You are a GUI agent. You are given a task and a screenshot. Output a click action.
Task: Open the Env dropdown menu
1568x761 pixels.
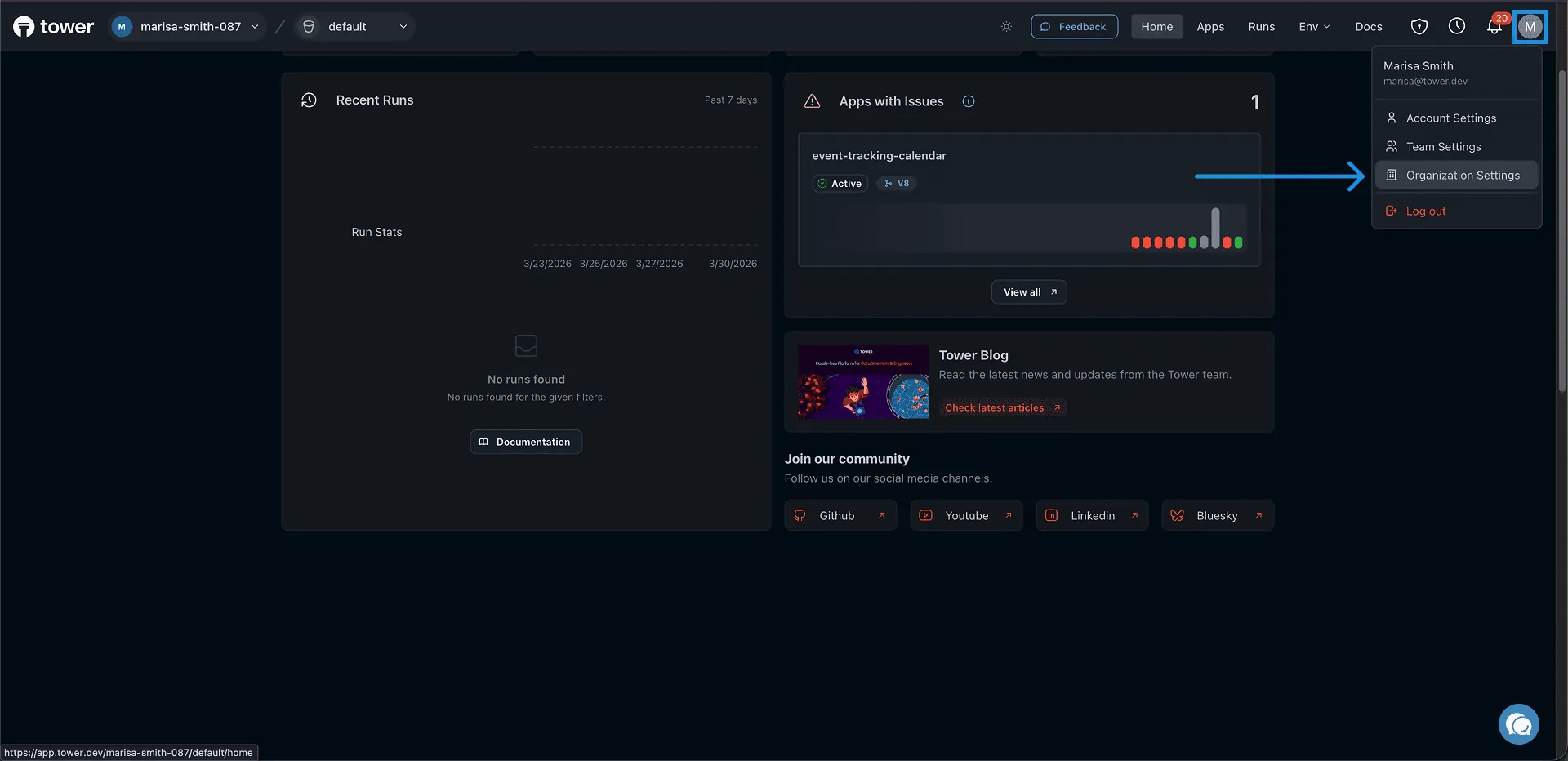click(x=1314, y=27)
